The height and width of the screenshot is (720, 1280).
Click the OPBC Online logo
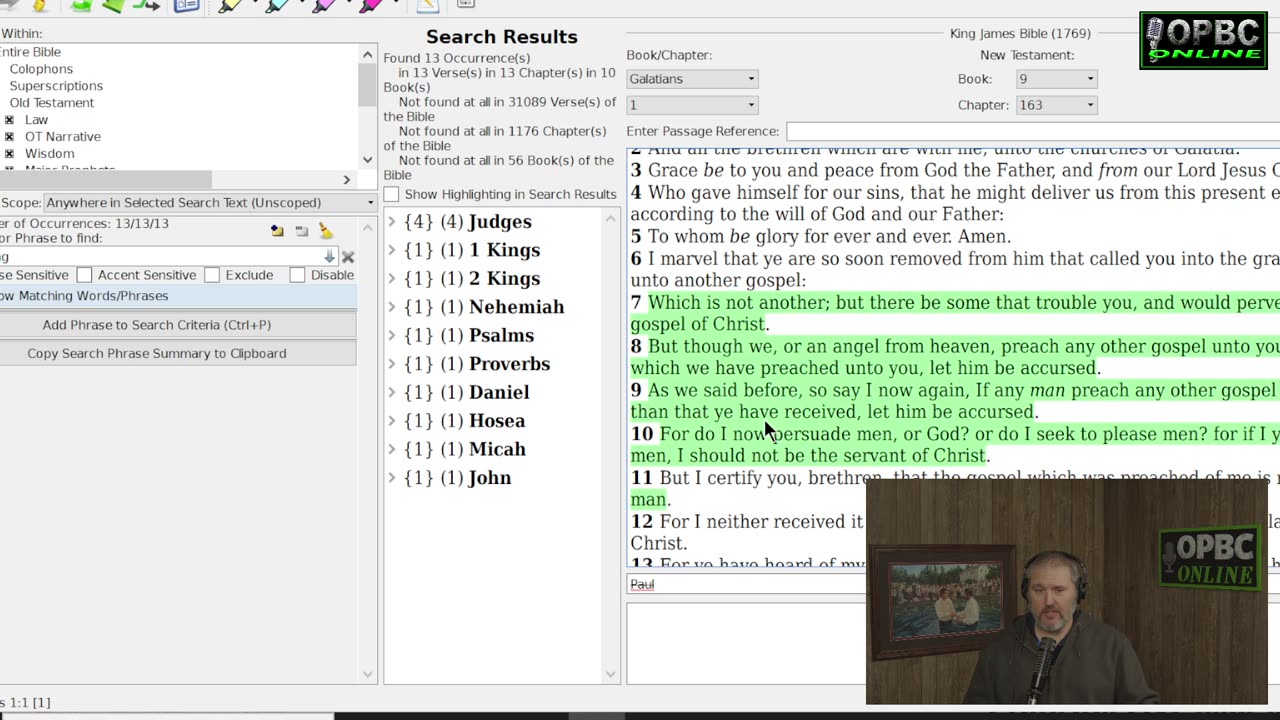(1203, 40)
